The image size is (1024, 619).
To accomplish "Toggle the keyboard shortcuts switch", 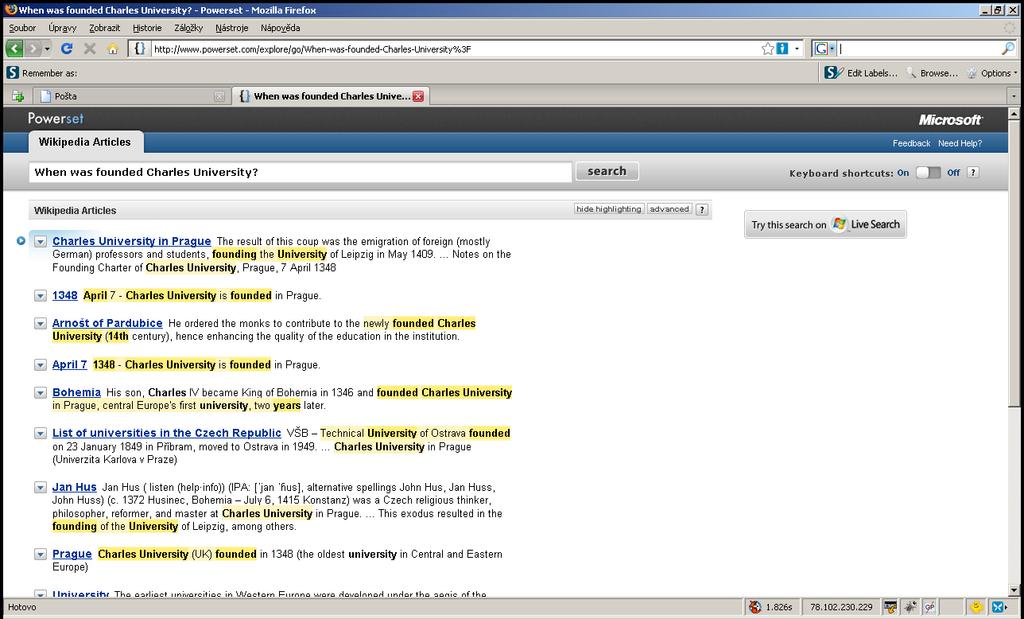I will [x=928, y=172].
